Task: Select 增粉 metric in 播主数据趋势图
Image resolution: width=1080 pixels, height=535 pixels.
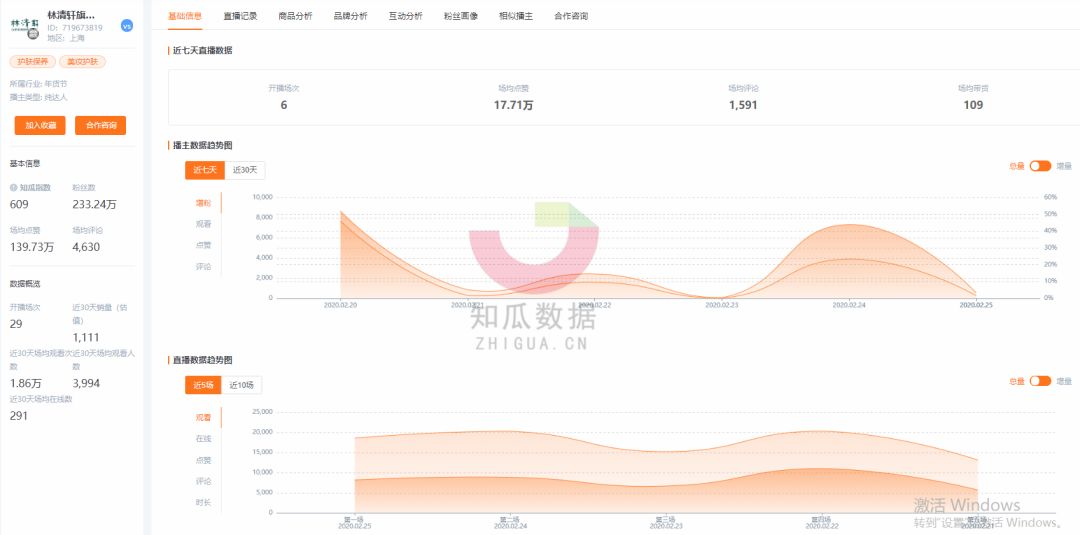Action: [203, 203]
